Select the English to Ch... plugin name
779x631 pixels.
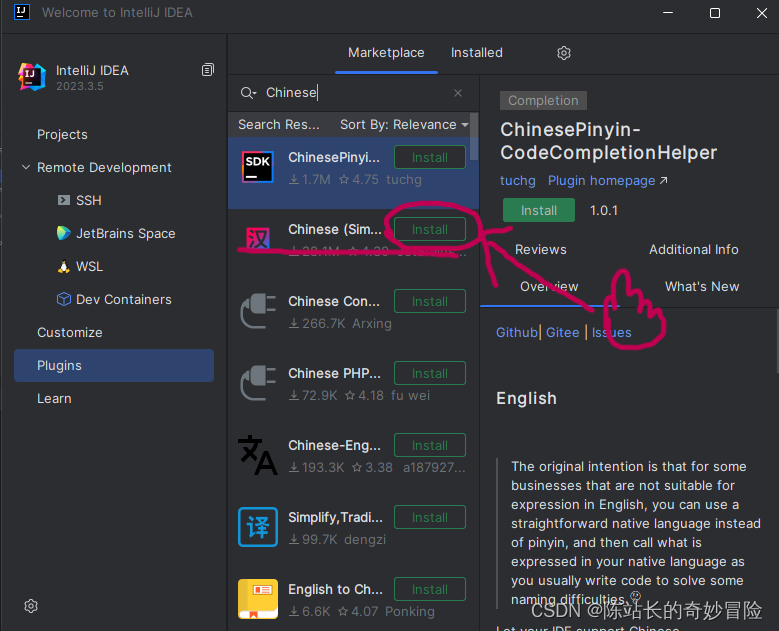pyautogui.click(x=335, y=590)
